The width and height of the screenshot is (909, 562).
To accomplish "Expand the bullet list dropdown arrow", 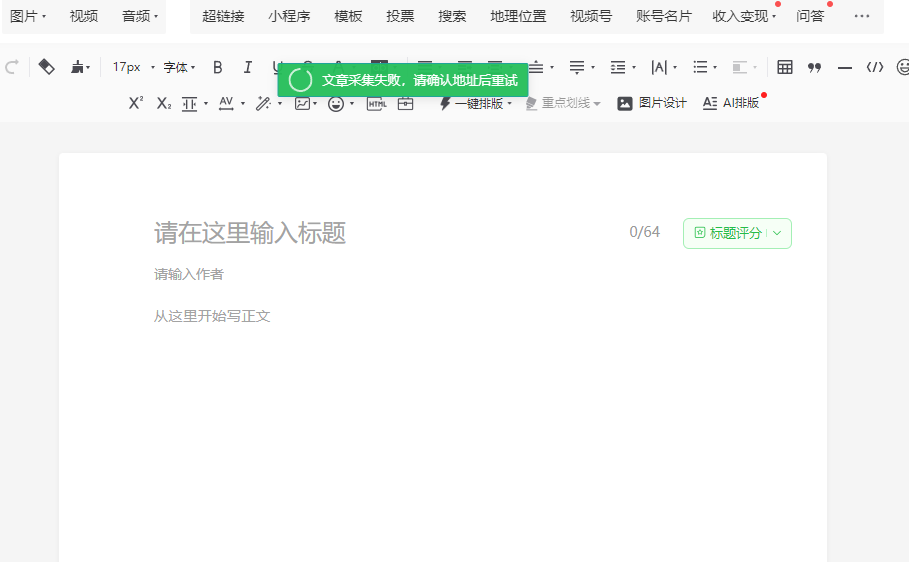I will pyautogui.click(x=715, y=68).
